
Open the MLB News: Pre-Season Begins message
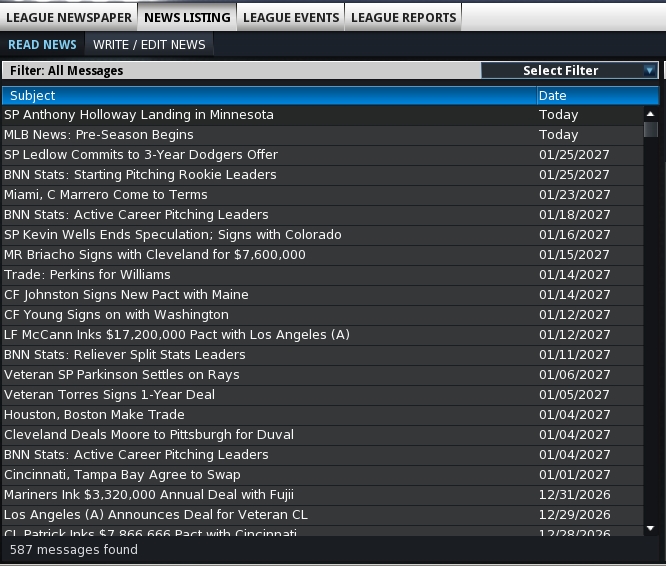pos(99,135)
